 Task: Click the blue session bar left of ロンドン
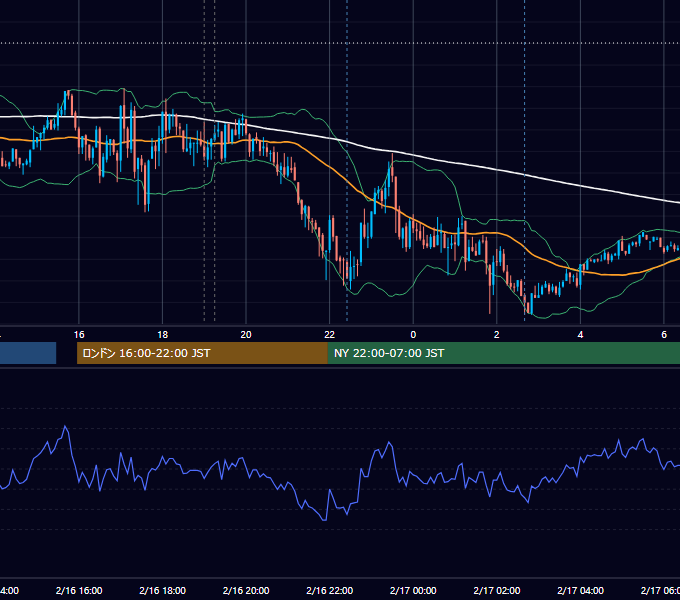point(28,353)
